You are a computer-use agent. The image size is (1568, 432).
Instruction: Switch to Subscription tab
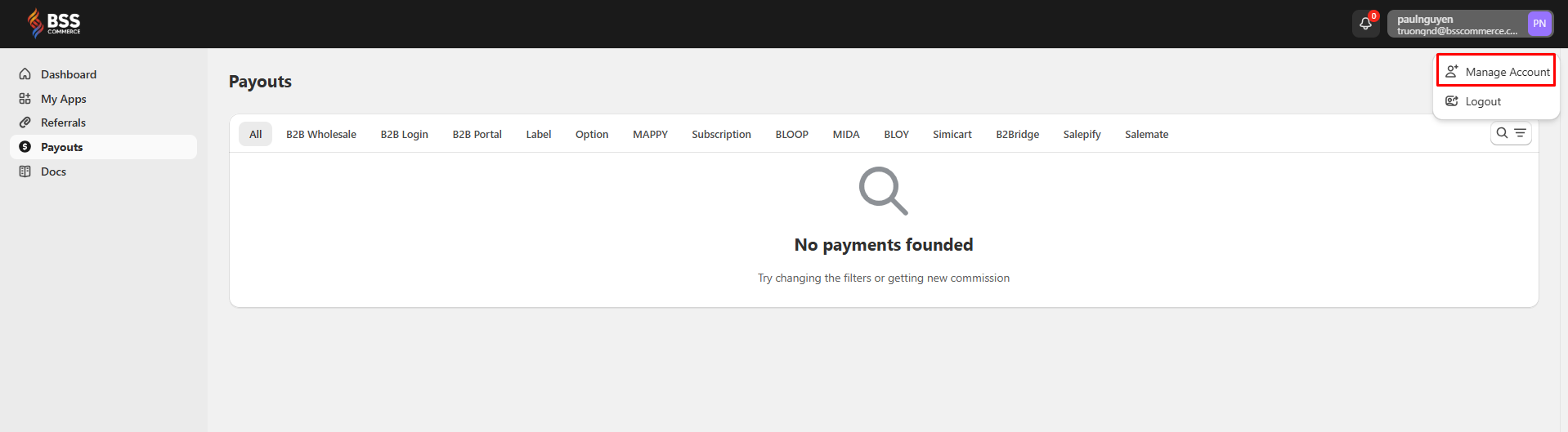722,134
